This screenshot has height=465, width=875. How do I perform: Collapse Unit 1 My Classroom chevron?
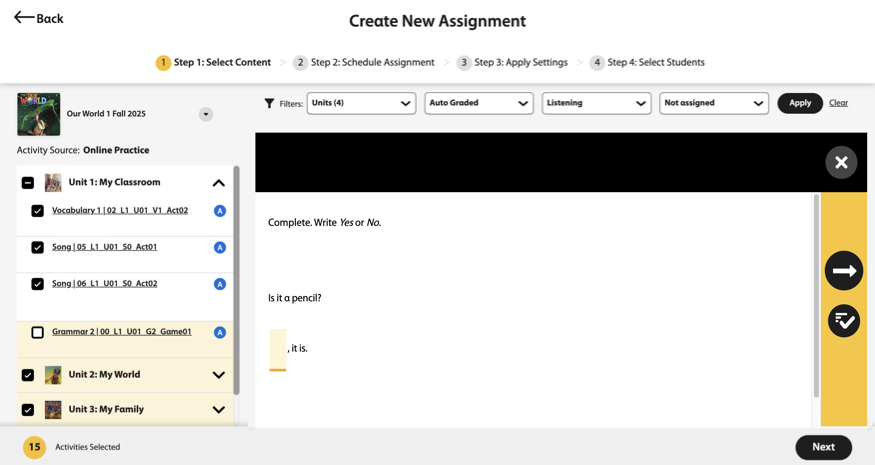click(x=219, y=183)
